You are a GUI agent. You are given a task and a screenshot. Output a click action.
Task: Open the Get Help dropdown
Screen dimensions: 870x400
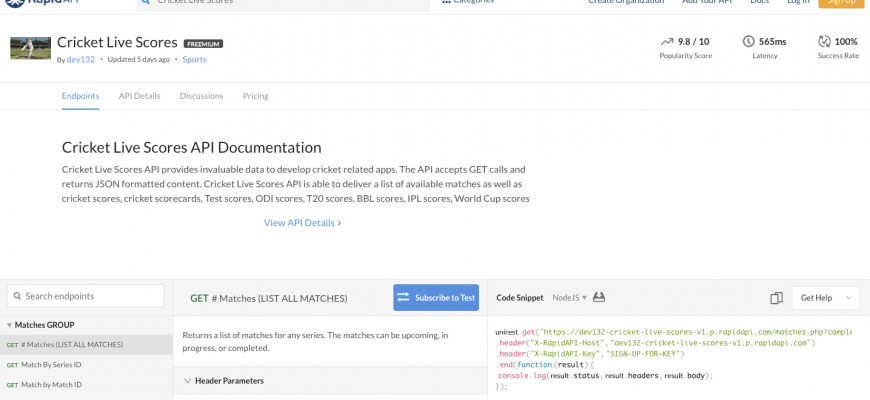(x=825, y=298)
